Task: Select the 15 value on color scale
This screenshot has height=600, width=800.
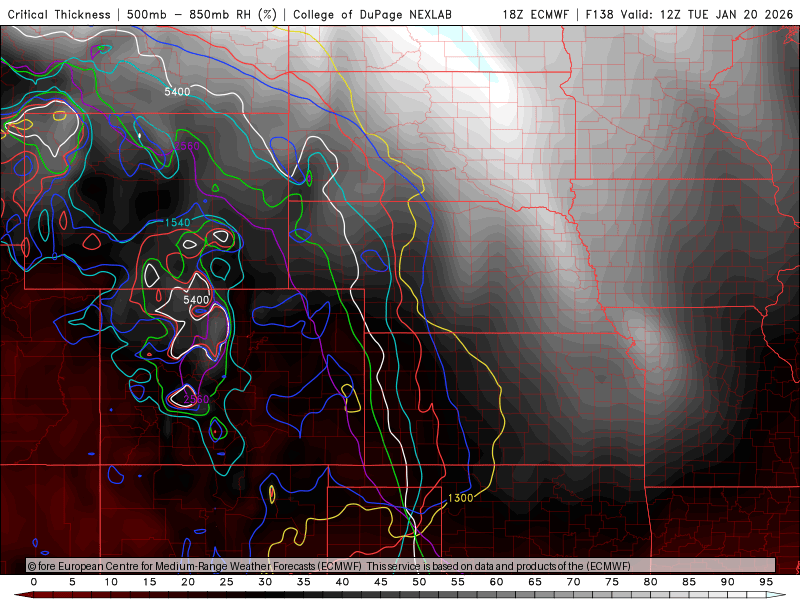Action: click(x=149, y=582)
